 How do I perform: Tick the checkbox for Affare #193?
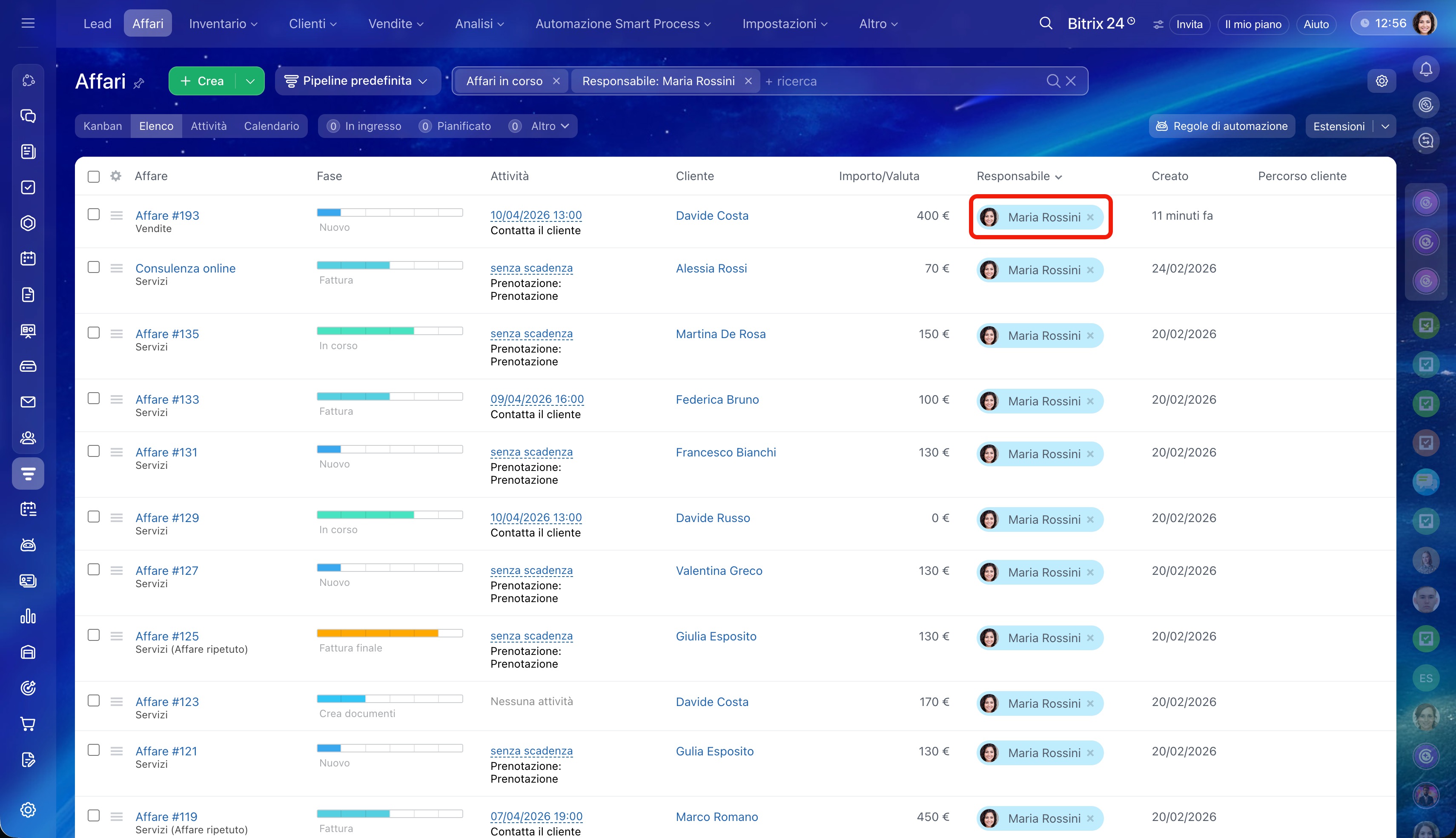(94, 215)
